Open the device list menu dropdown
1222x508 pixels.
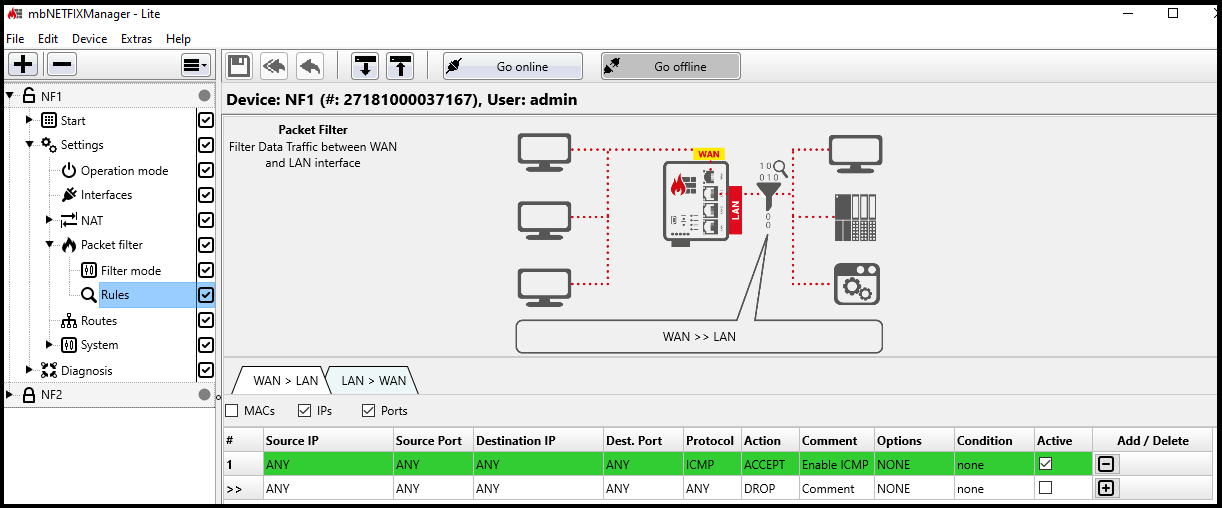pyautogui.click(x=195, y=65)
